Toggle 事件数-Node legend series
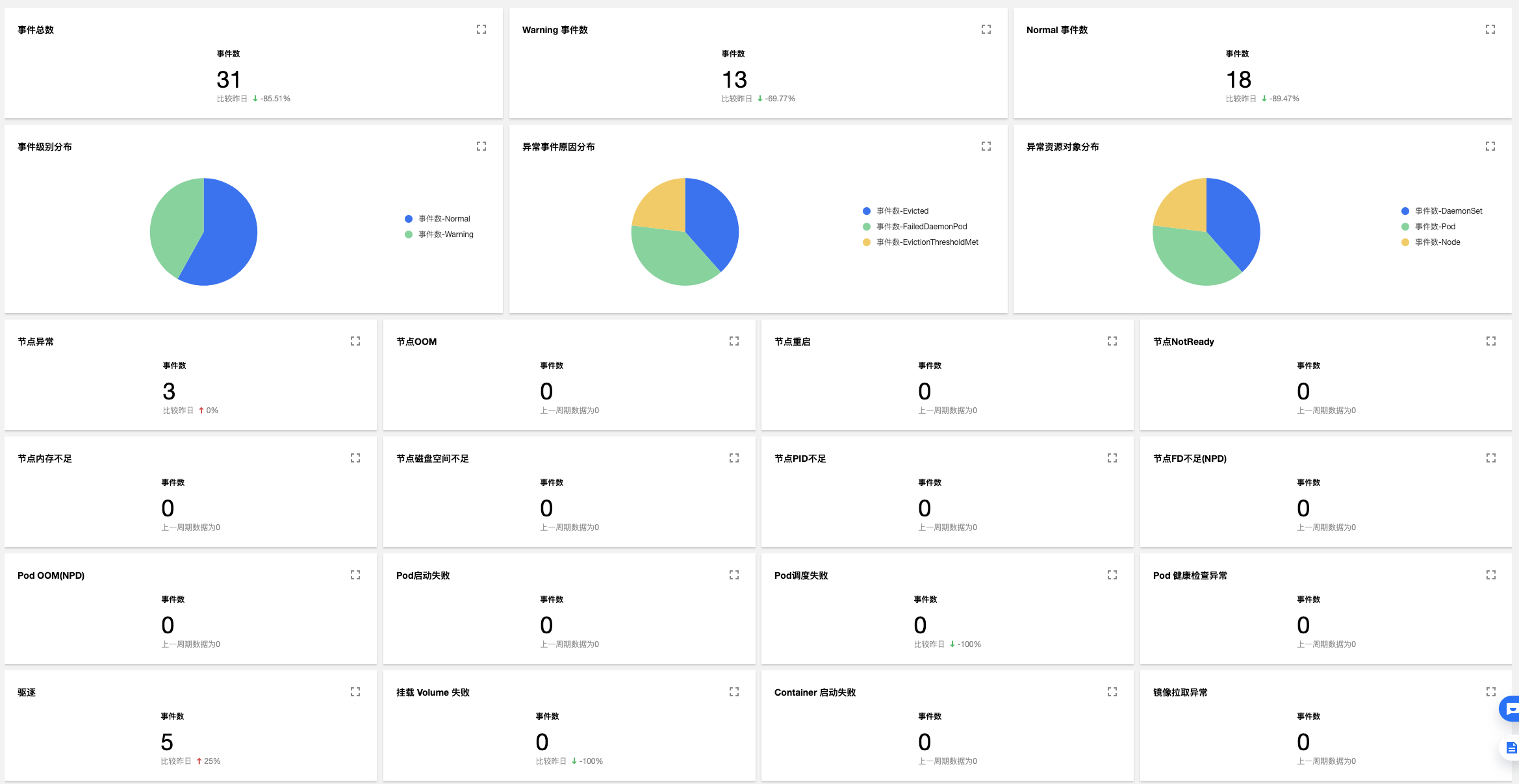The width and height of the screenshot is (1519, 784). pos(1431,242)
